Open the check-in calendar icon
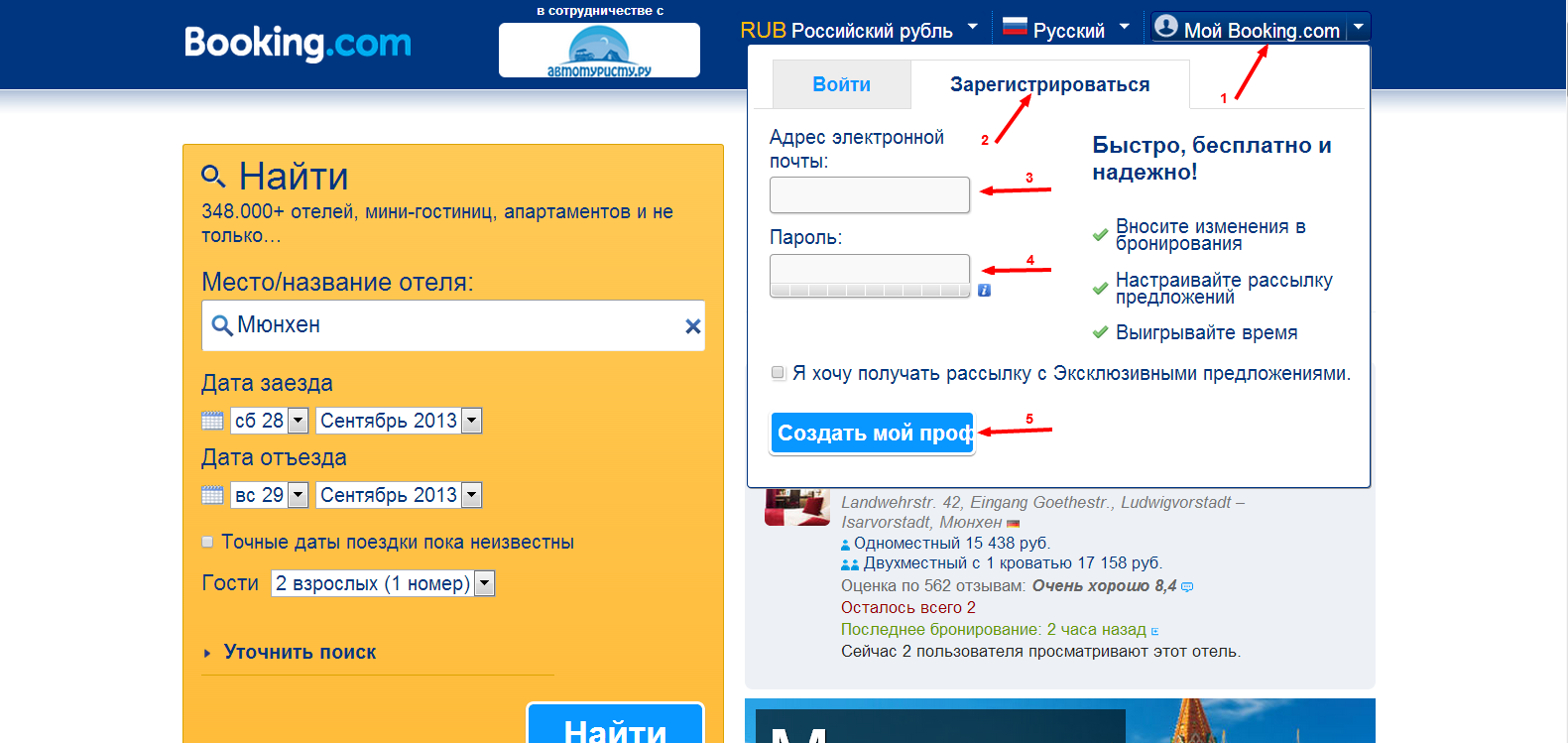1568x743 pixels. point(212,421)
